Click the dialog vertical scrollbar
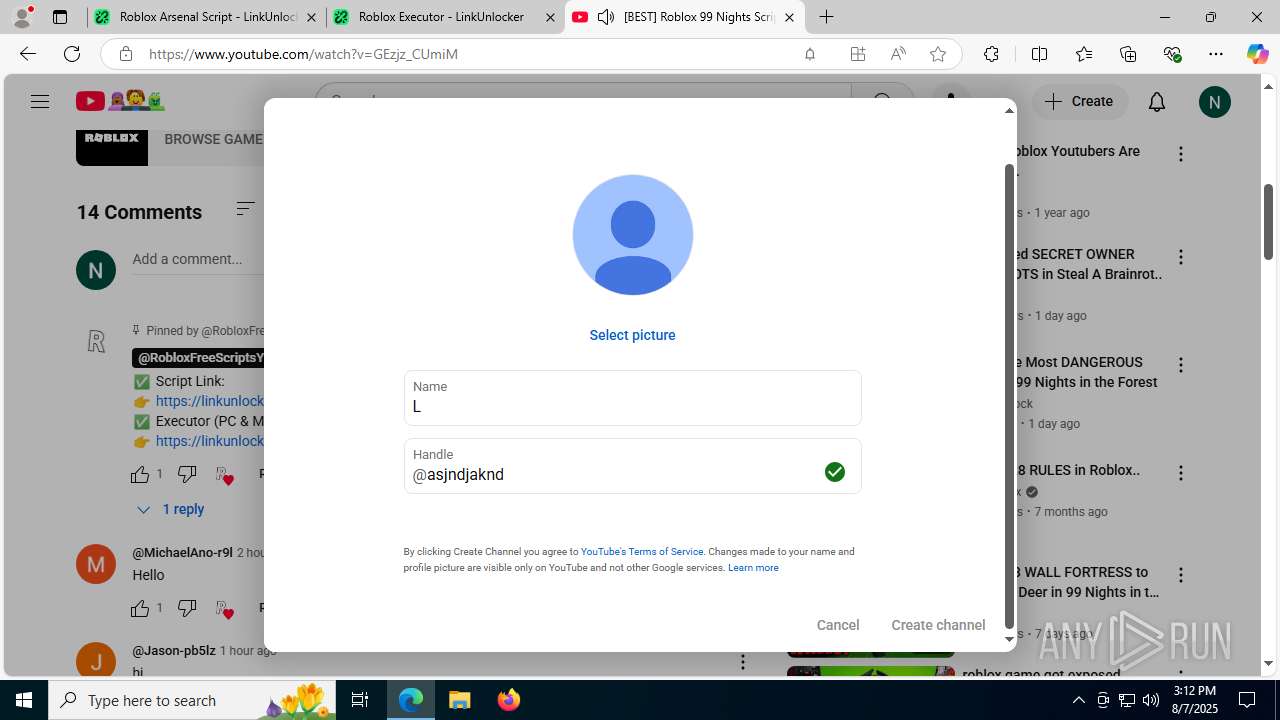 (1009, 395)
